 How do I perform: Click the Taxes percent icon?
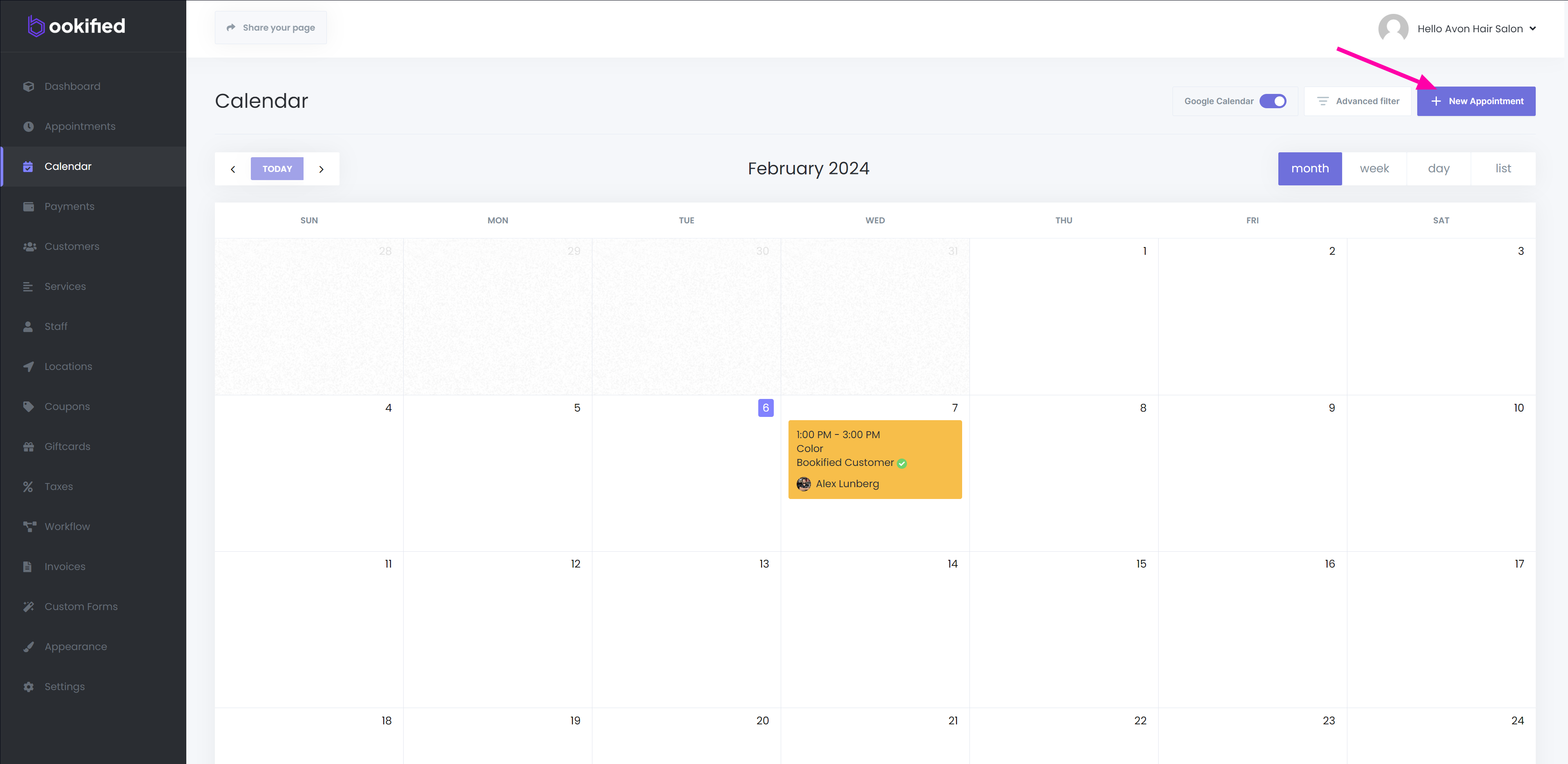pos(28,487)
